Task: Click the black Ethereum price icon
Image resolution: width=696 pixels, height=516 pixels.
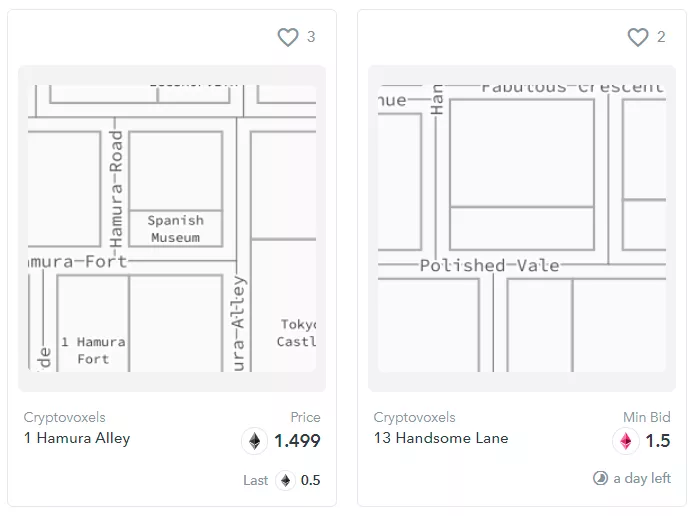Action: click(255, 441)
